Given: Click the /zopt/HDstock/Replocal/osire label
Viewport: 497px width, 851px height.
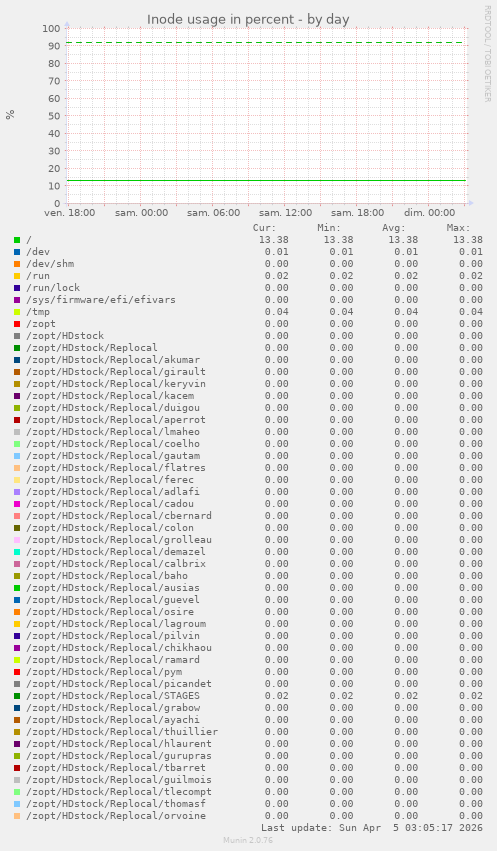Looking at the screenshot, I should (110, 611).
